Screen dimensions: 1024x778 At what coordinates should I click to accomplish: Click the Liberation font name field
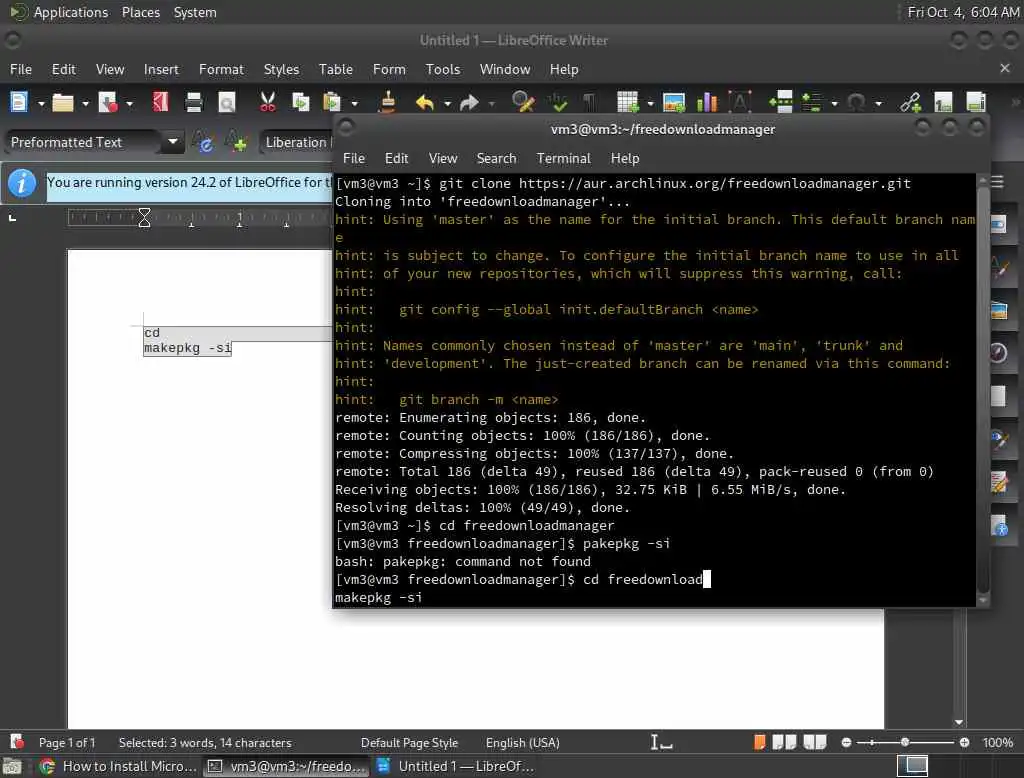click(296, 142)
